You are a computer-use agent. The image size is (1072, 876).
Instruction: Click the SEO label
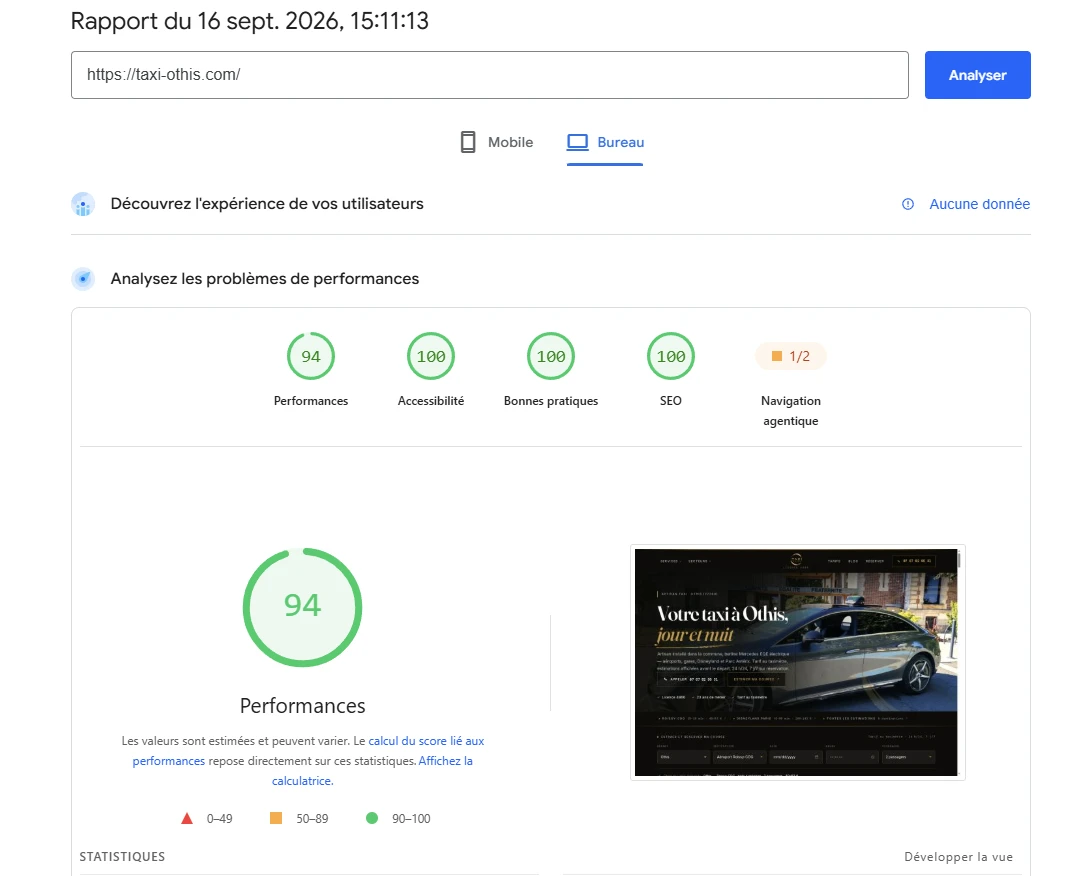[671, 401]
